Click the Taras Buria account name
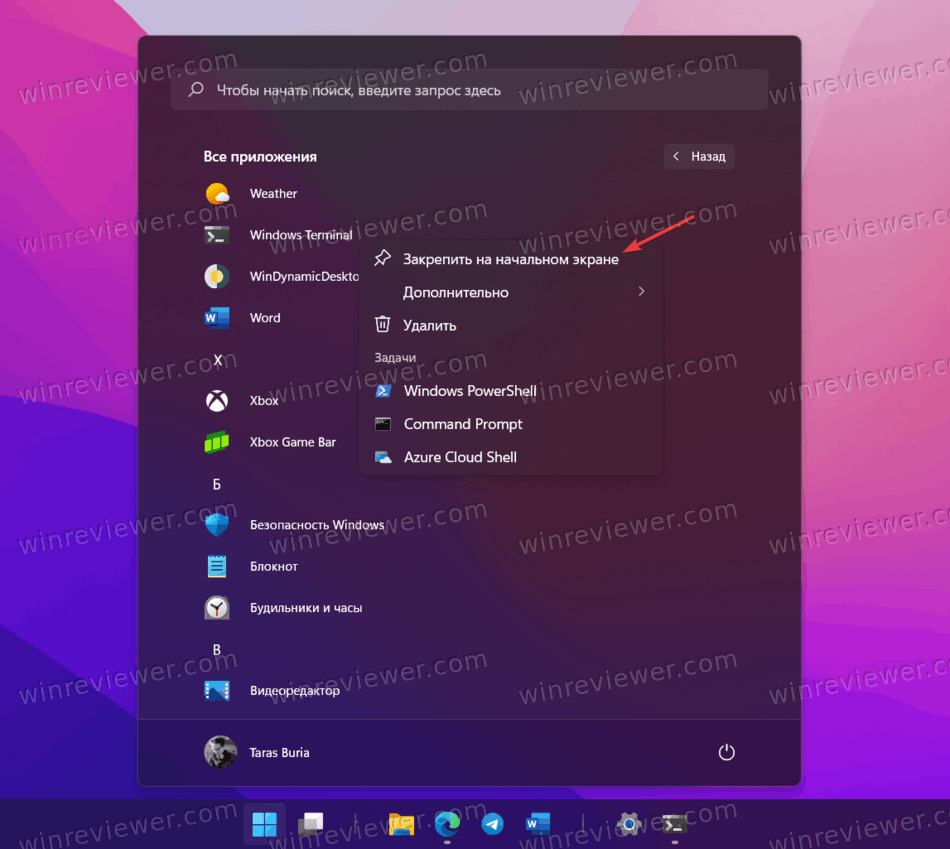The width and height of the screenshot is (950, 849). click(x=279, y=753)
